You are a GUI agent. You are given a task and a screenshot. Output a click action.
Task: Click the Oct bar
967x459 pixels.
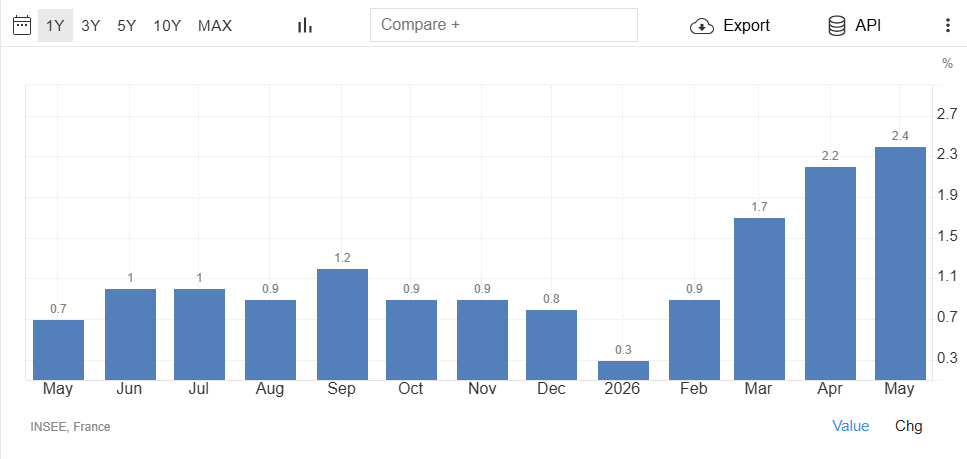pyautogui.click(x=411, y=340)
